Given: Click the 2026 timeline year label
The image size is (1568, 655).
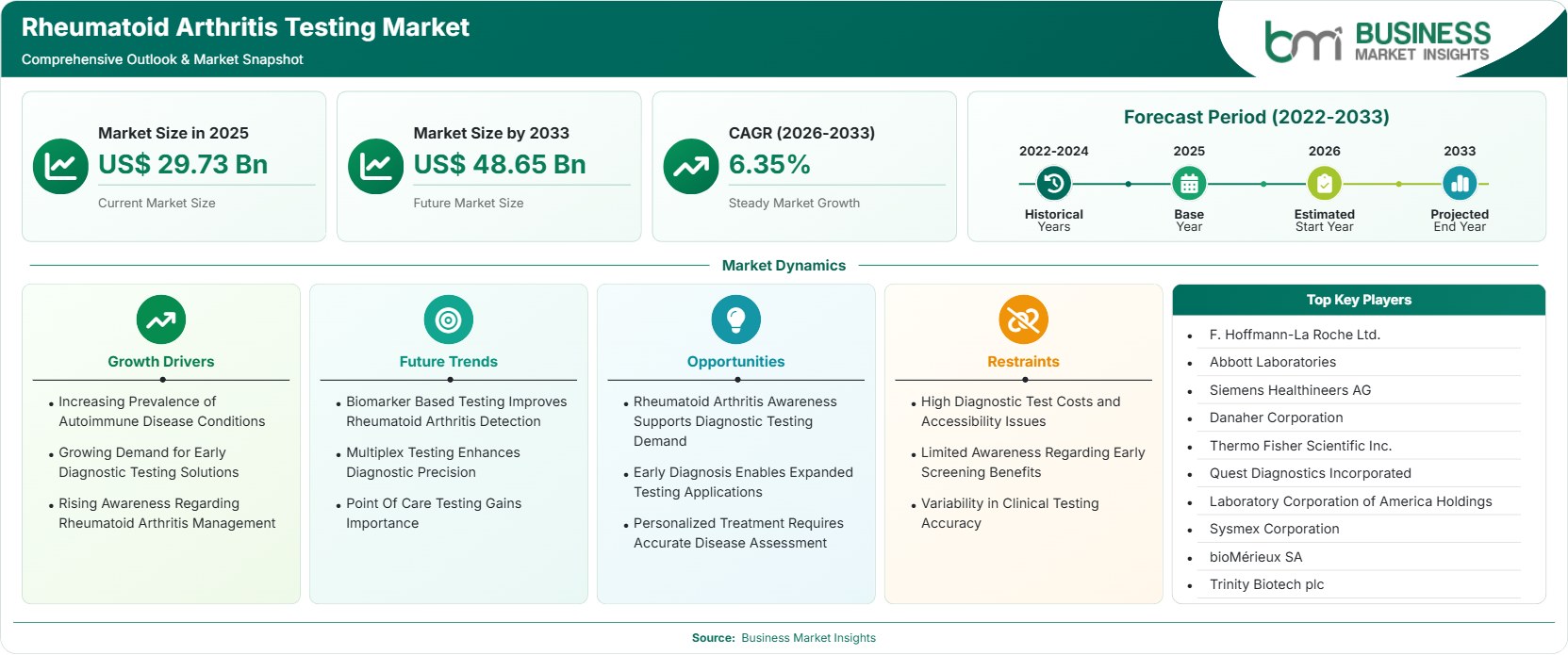Looking at the screenshot, I should tap(1324, 151).
